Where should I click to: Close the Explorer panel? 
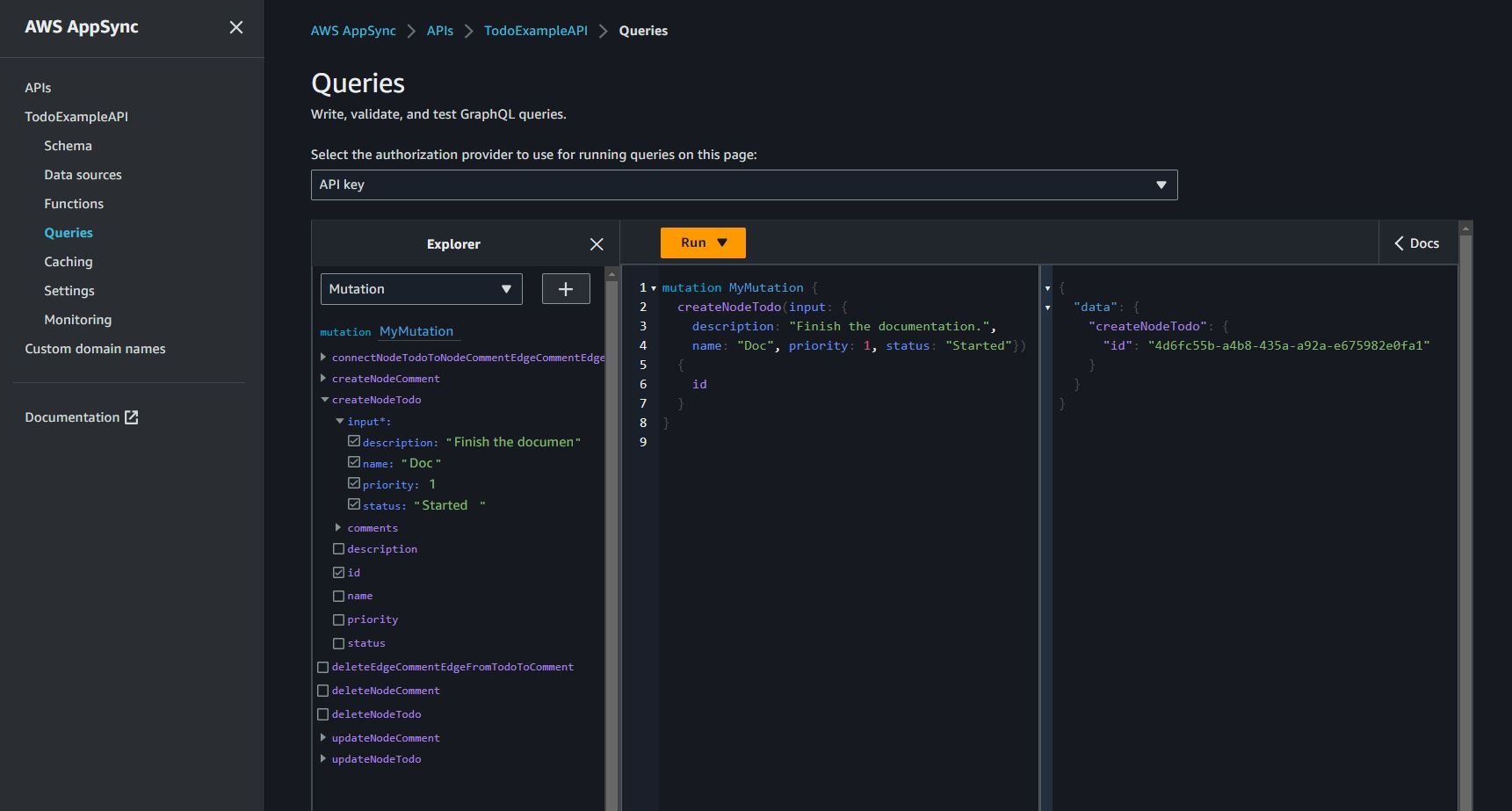pos(597,244)
